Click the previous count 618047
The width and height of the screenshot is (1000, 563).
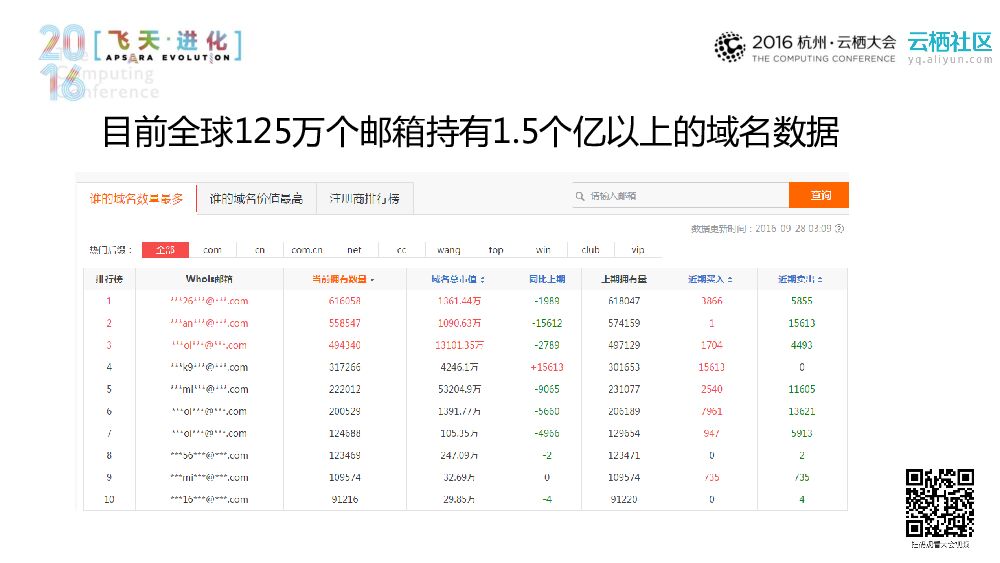click(624, 301)
